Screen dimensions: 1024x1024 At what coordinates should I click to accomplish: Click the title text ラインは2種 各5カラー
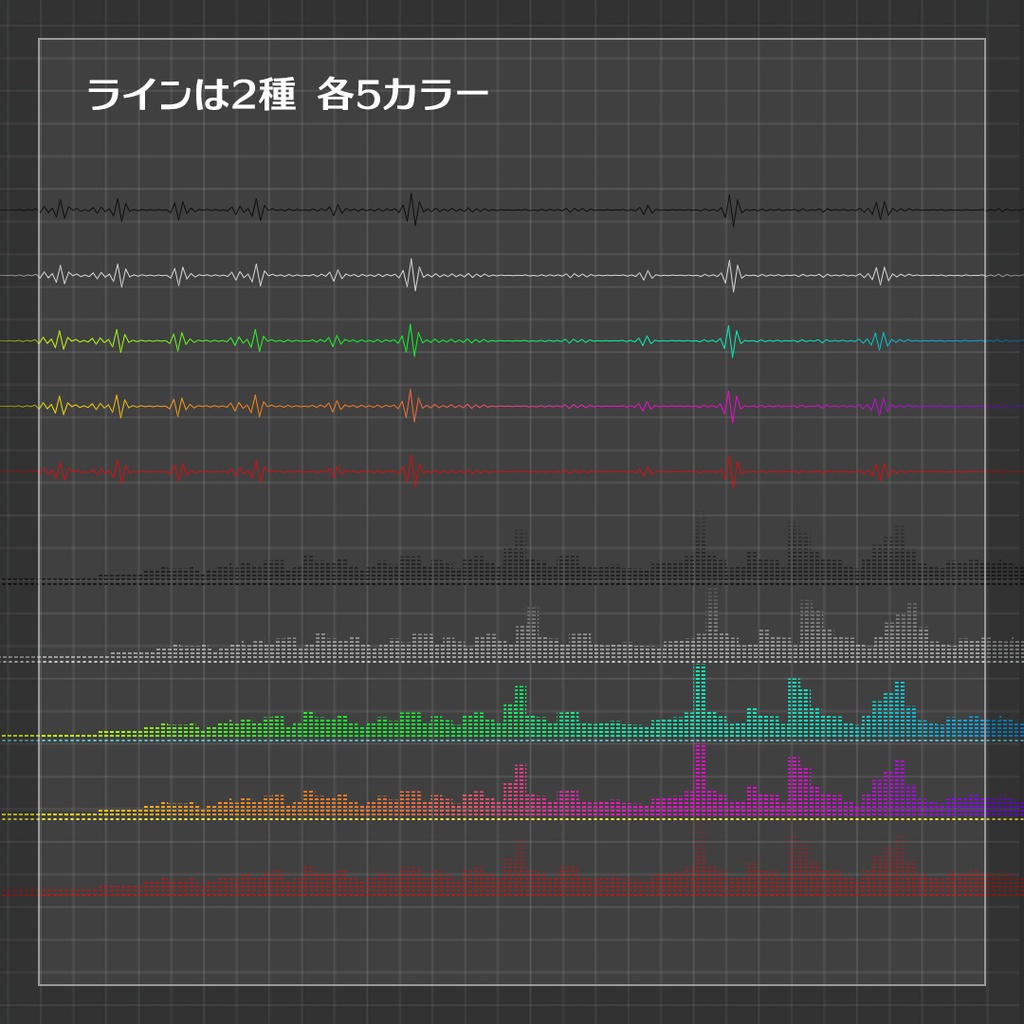coord(288,92)
